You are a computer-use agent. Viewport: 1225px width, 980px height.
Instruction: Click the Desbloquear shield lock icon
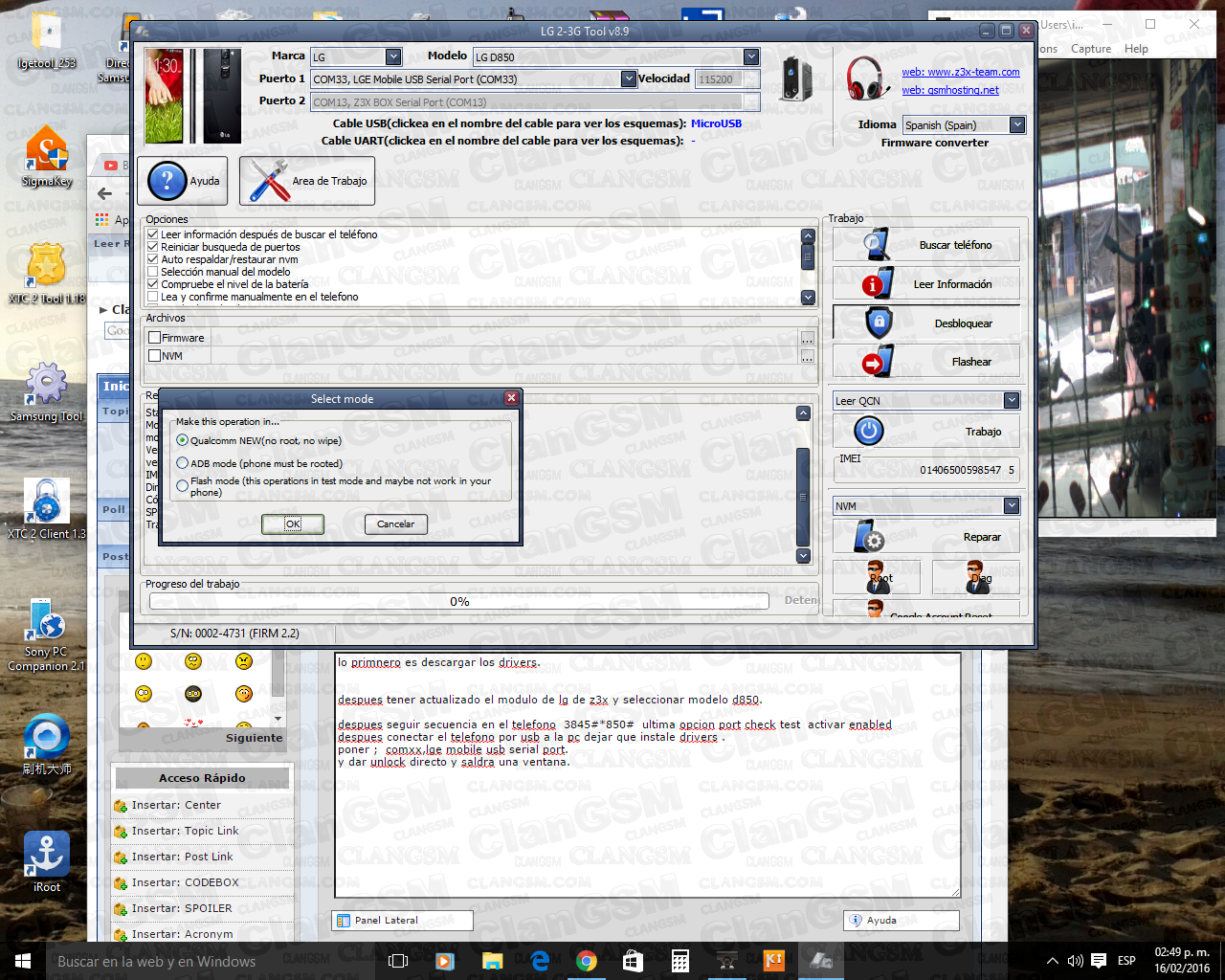(879, 323)
